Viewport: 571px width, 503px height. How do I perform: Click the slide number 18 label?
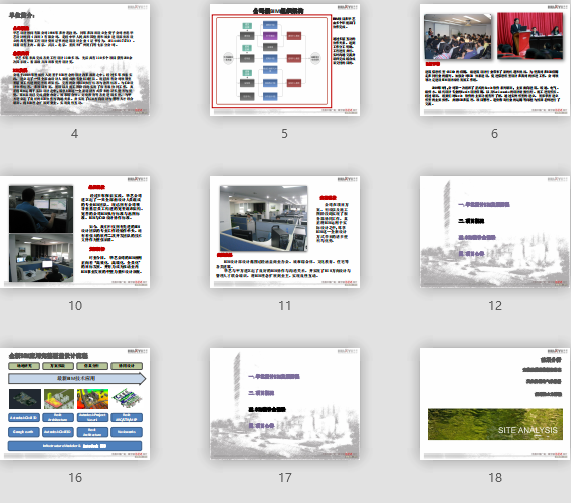[495, 478]
